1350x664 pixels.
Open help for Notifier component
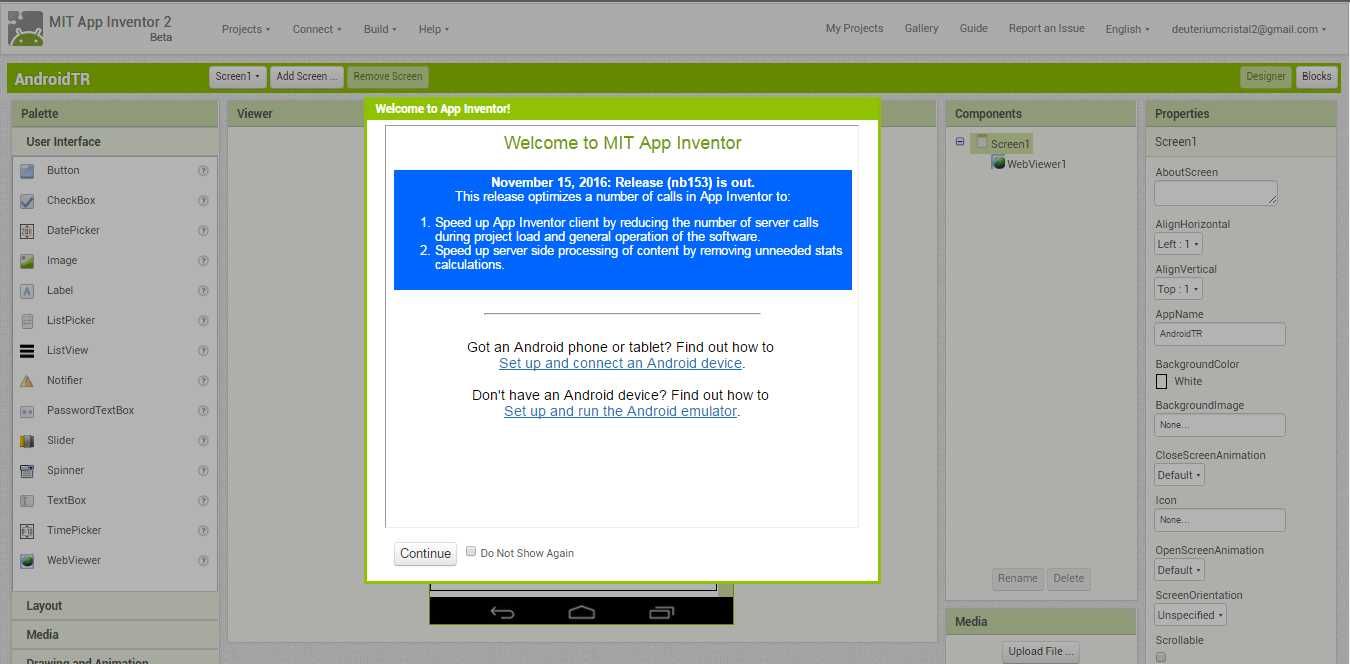[x=203, y=381]
